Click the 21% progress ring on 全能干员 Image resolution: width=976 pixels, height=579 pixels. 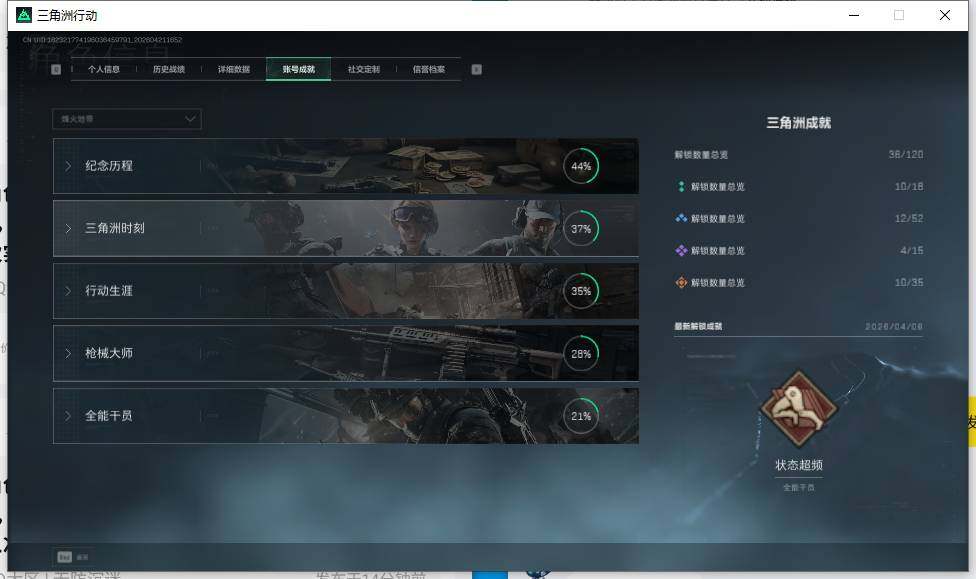[581, 416]
